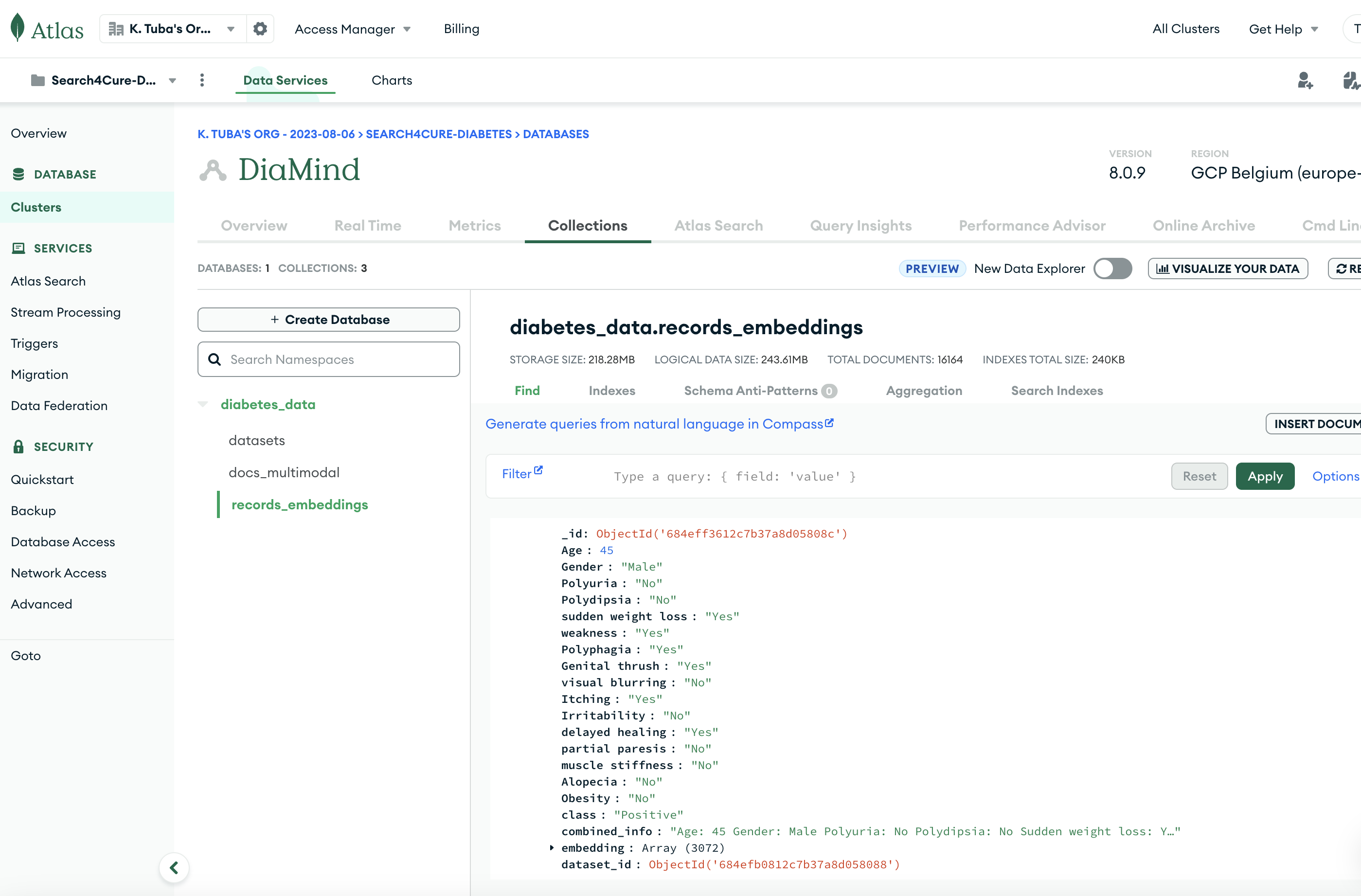Click the Filter external link icon
Image resolution: width=1361 pixels, height=896 pixels.
(538, 470)
